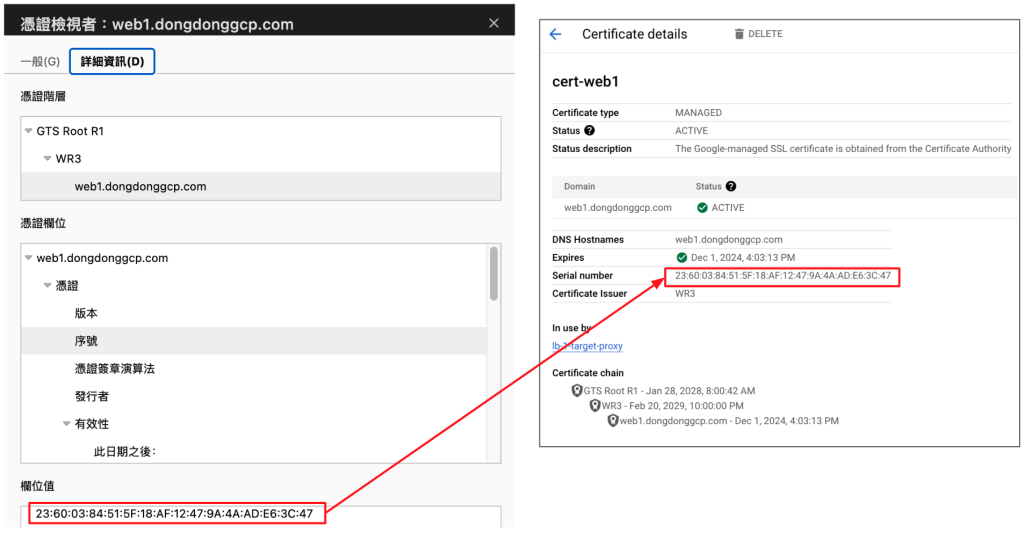The width and height of the screenshot is (1024, 533).
Task: Select the 發行者 field
Action: click(92, 396)
